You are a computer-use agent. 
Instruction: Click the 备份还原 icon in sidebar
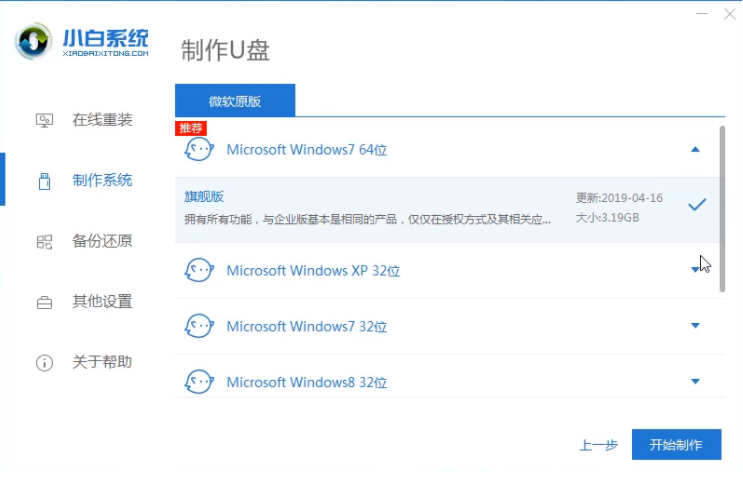(44, 241)
